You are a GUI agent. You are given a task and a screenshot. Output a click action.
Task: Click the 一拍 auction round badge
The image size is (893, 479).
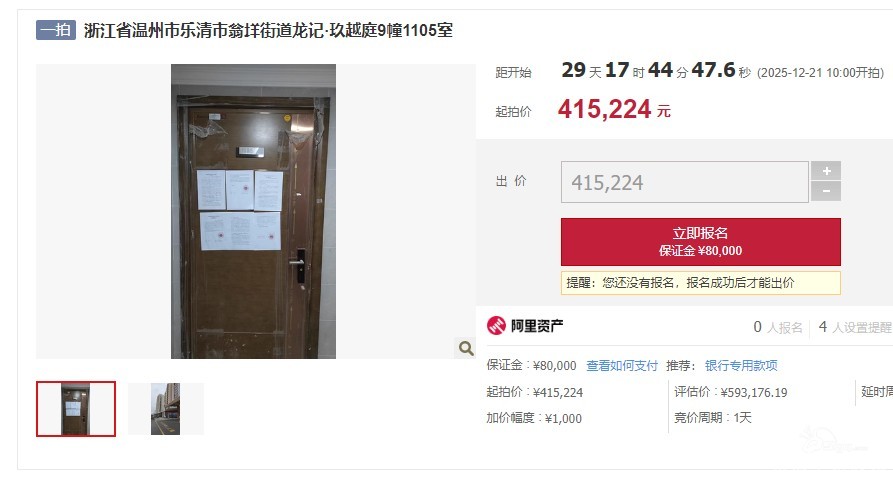click(x=56, y=30)
